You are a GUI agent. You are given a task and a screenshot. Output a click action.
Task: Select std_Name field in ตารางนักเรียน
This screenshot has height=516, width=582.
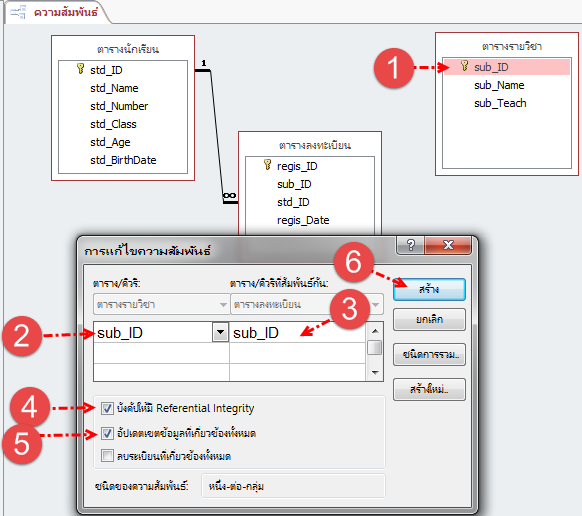pos(114,88)
